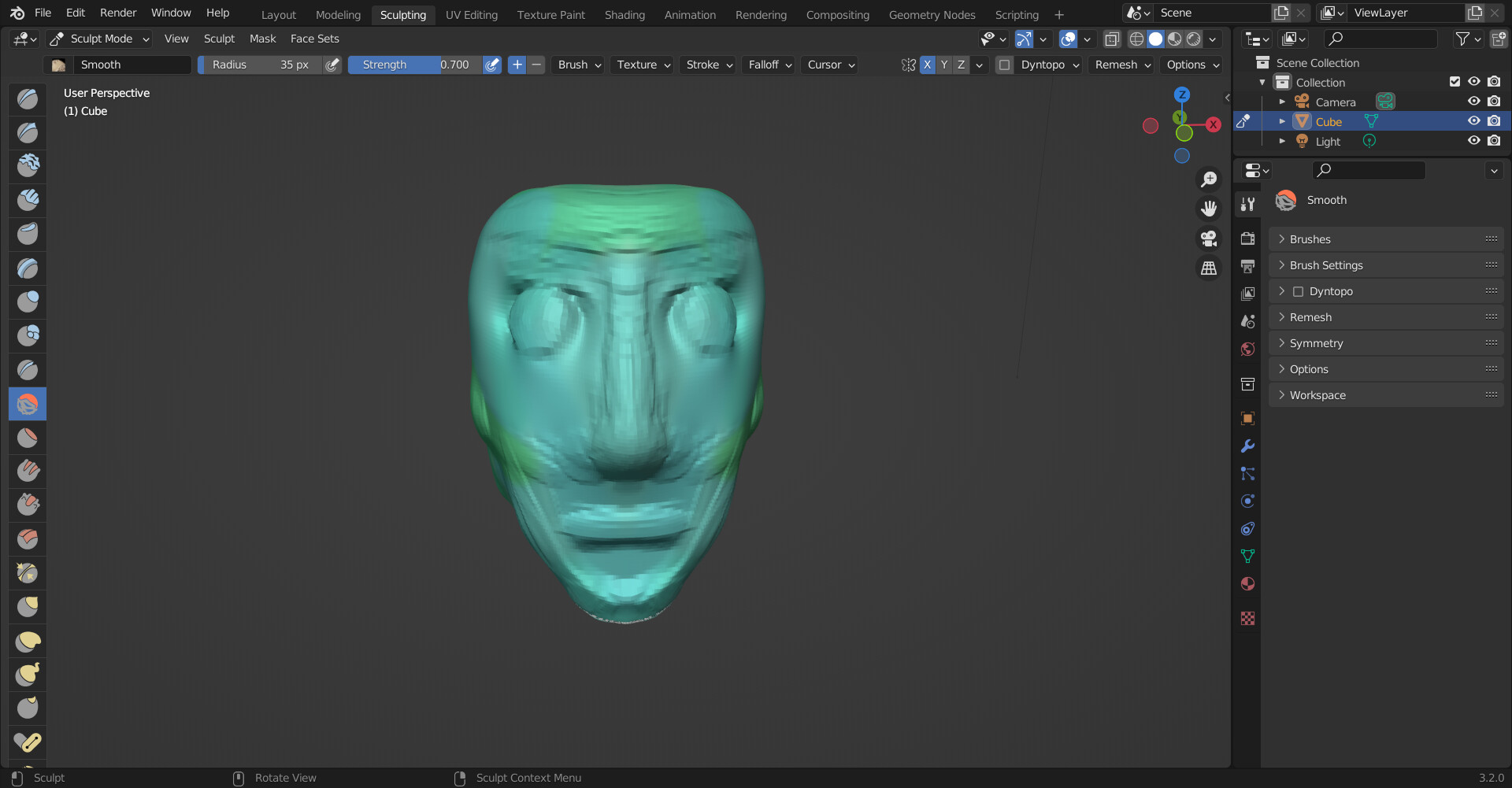
Task: Switch to the Shading workspace tab
Action: [624, 14]
